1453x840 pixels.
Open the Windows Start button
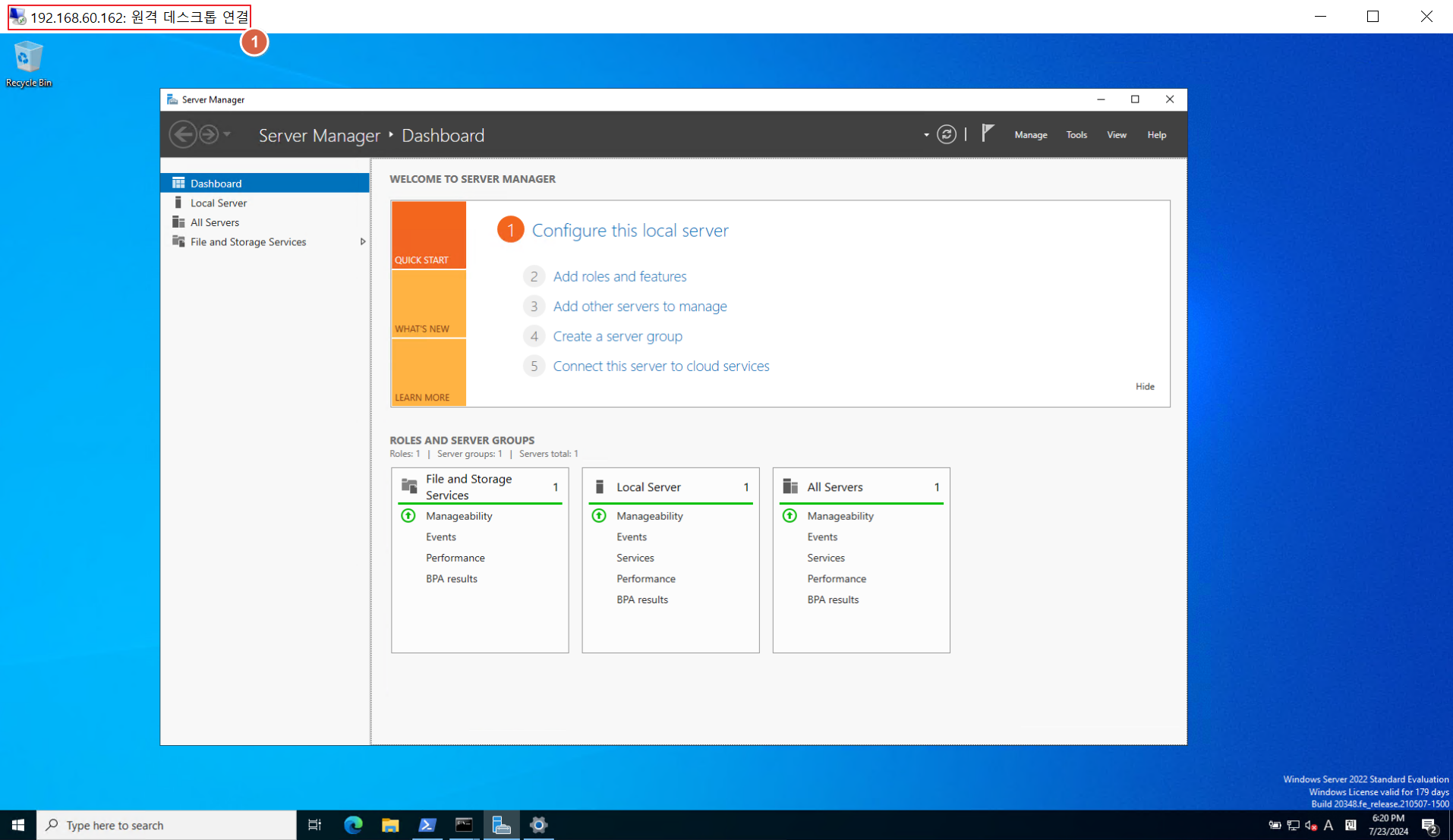[18, 825]
